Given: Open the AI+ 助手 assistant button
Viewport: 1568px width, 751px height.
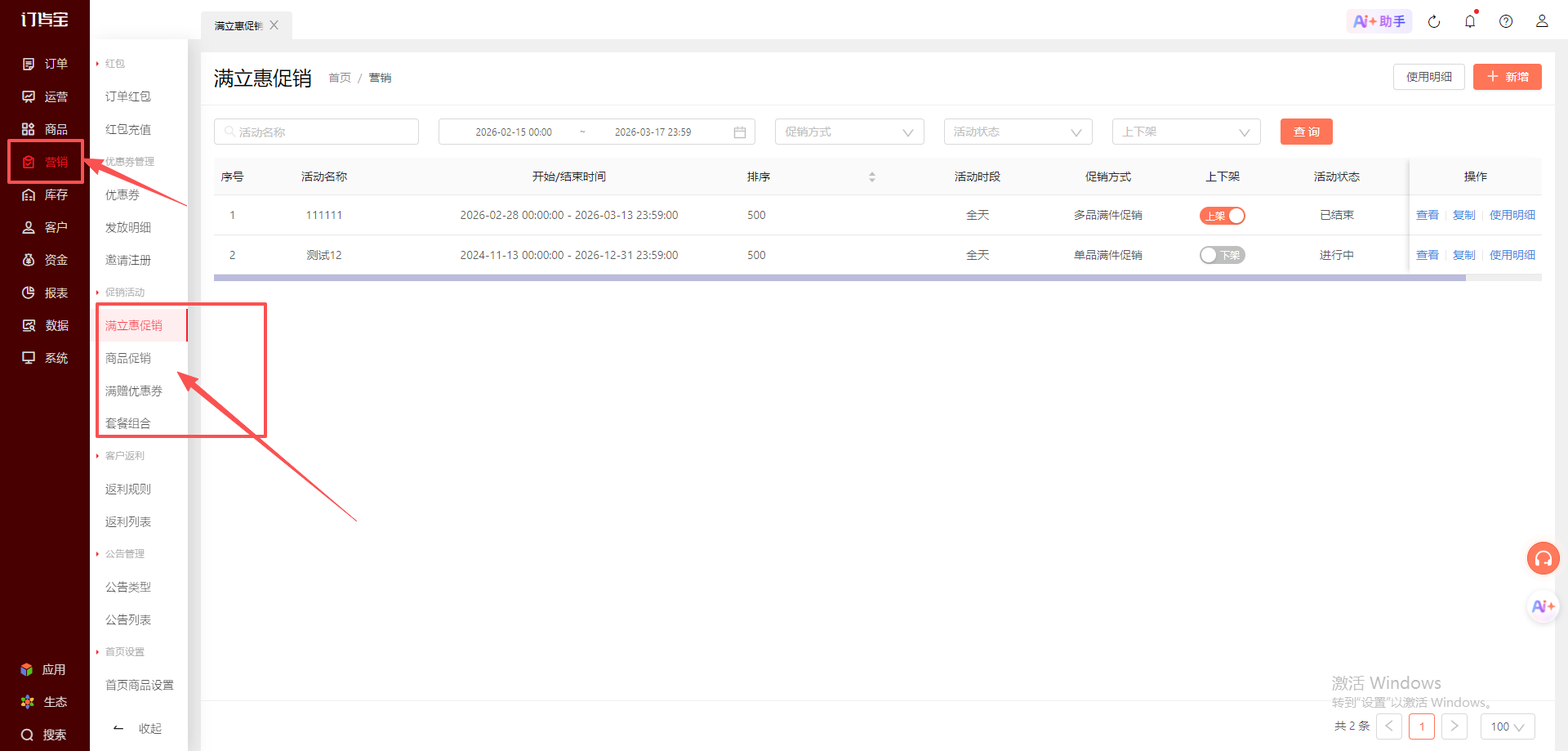Looking at the screenshot, I should tap(1379, 21).
